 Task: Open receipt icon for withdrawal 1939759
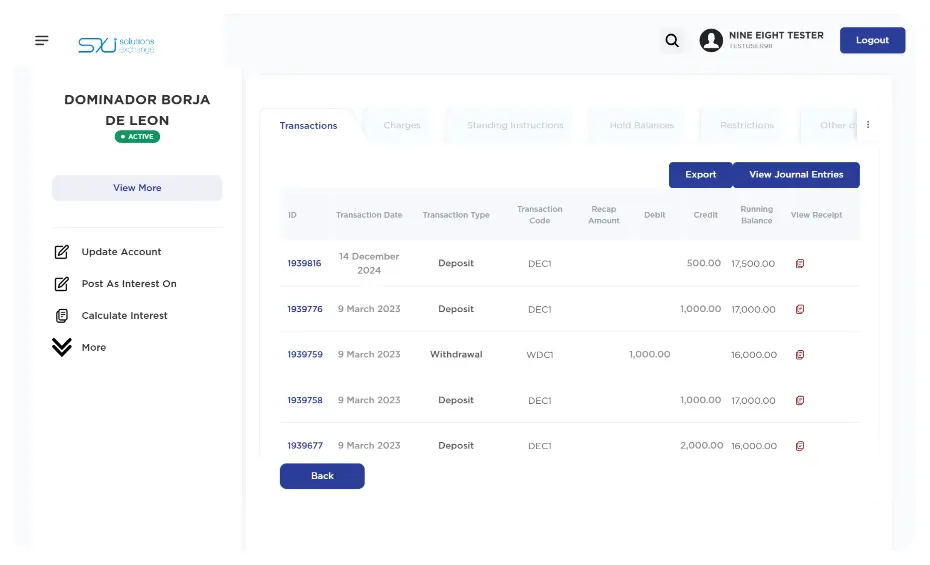[x=800, y=355]
